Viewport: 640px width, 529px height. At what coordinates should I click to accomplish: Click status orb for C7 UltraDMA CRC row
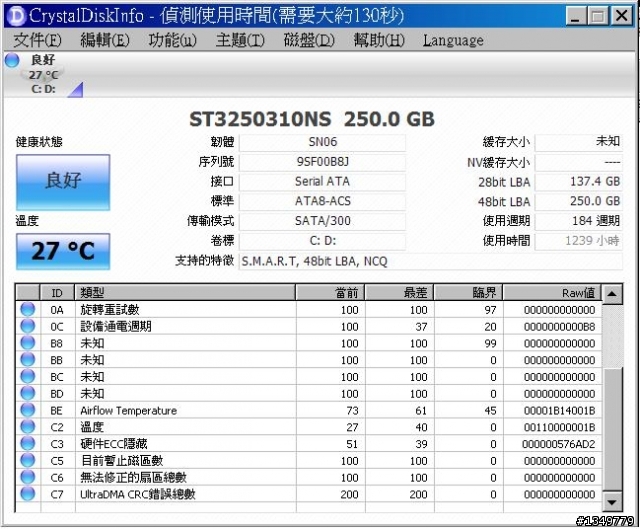(x=28, y=493)
